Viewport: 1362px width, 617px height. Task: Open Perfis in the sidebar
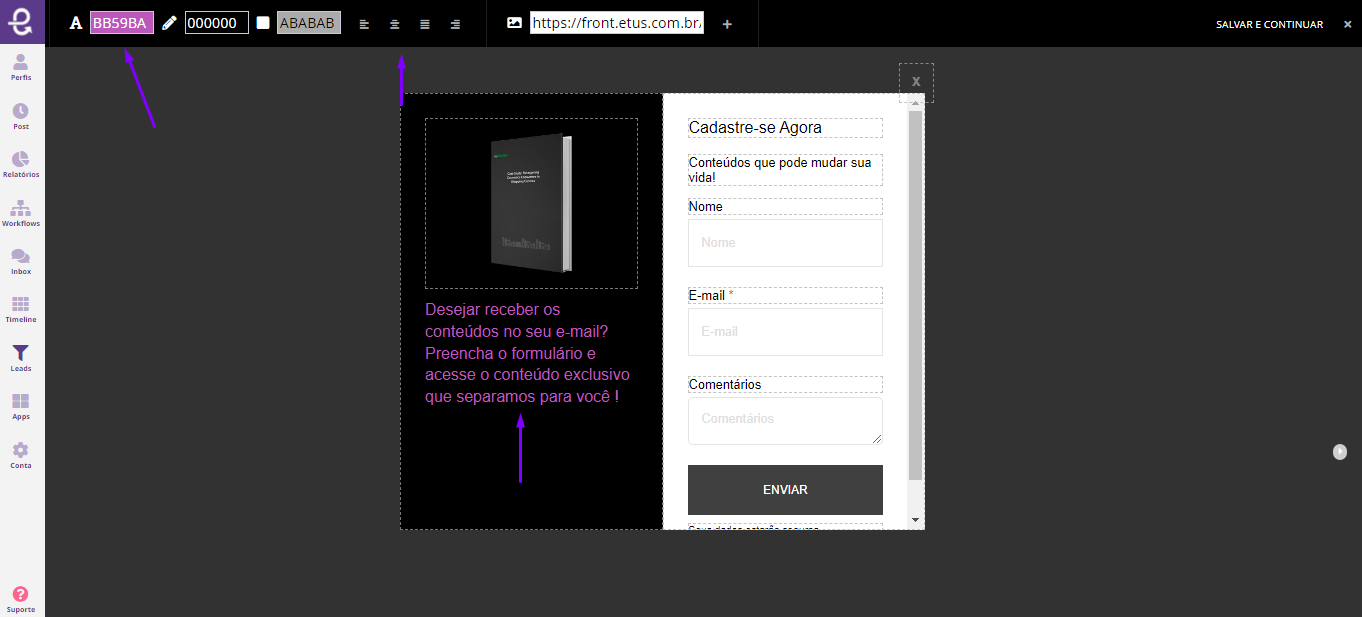click(x=21, y=67)
